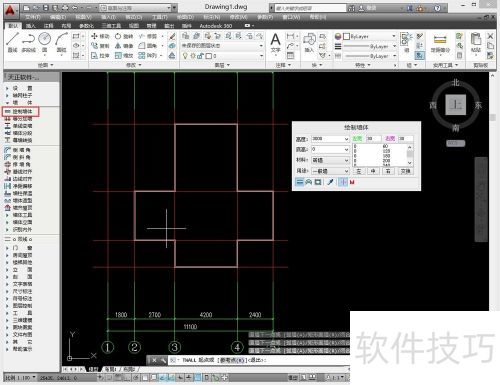Click the wall width list scrollbar

(410, 155)
